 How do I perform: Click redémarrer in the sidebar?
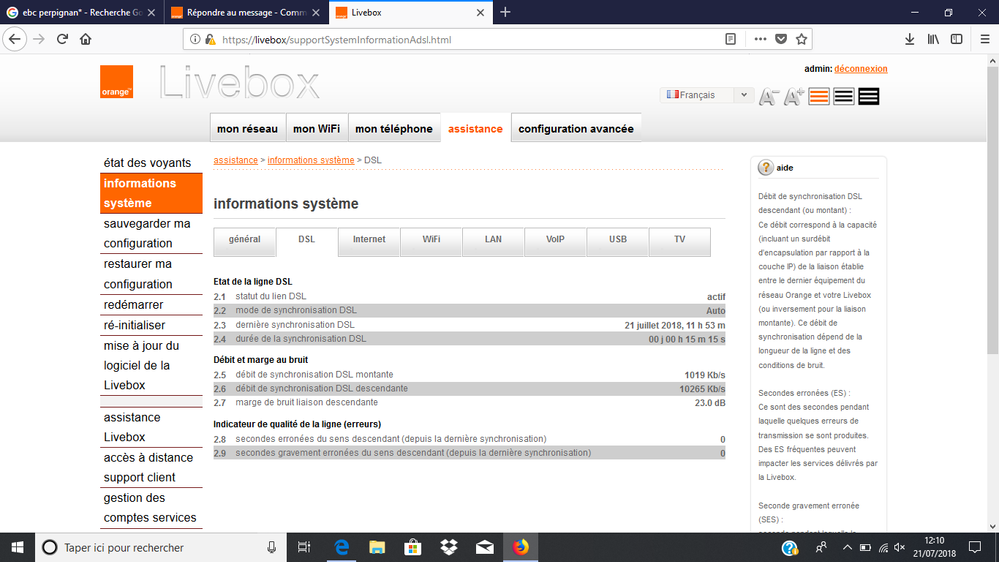click(x=134, y=305)
